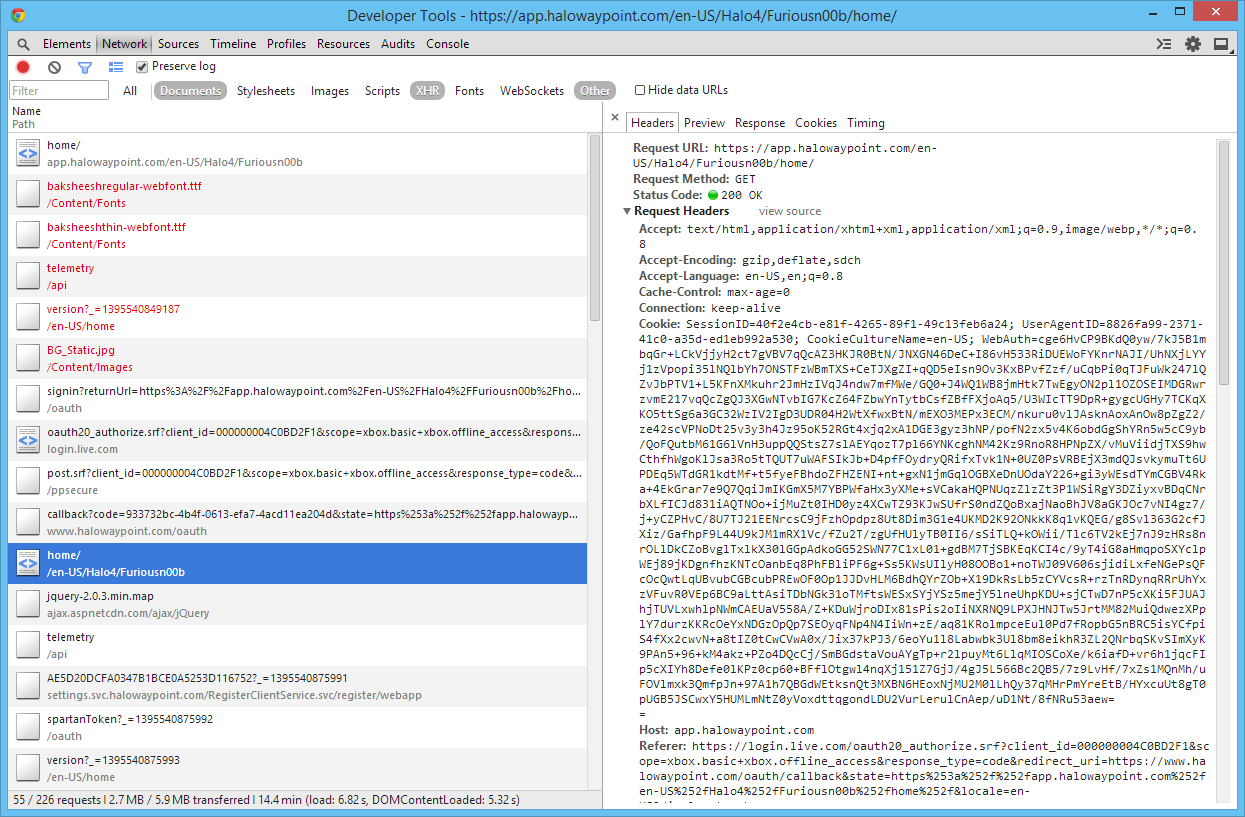This screenshot has width=1245, height=817.
Task: Click document icon of first home/ request
Action: pyautogui.click(x=28, y=153)
